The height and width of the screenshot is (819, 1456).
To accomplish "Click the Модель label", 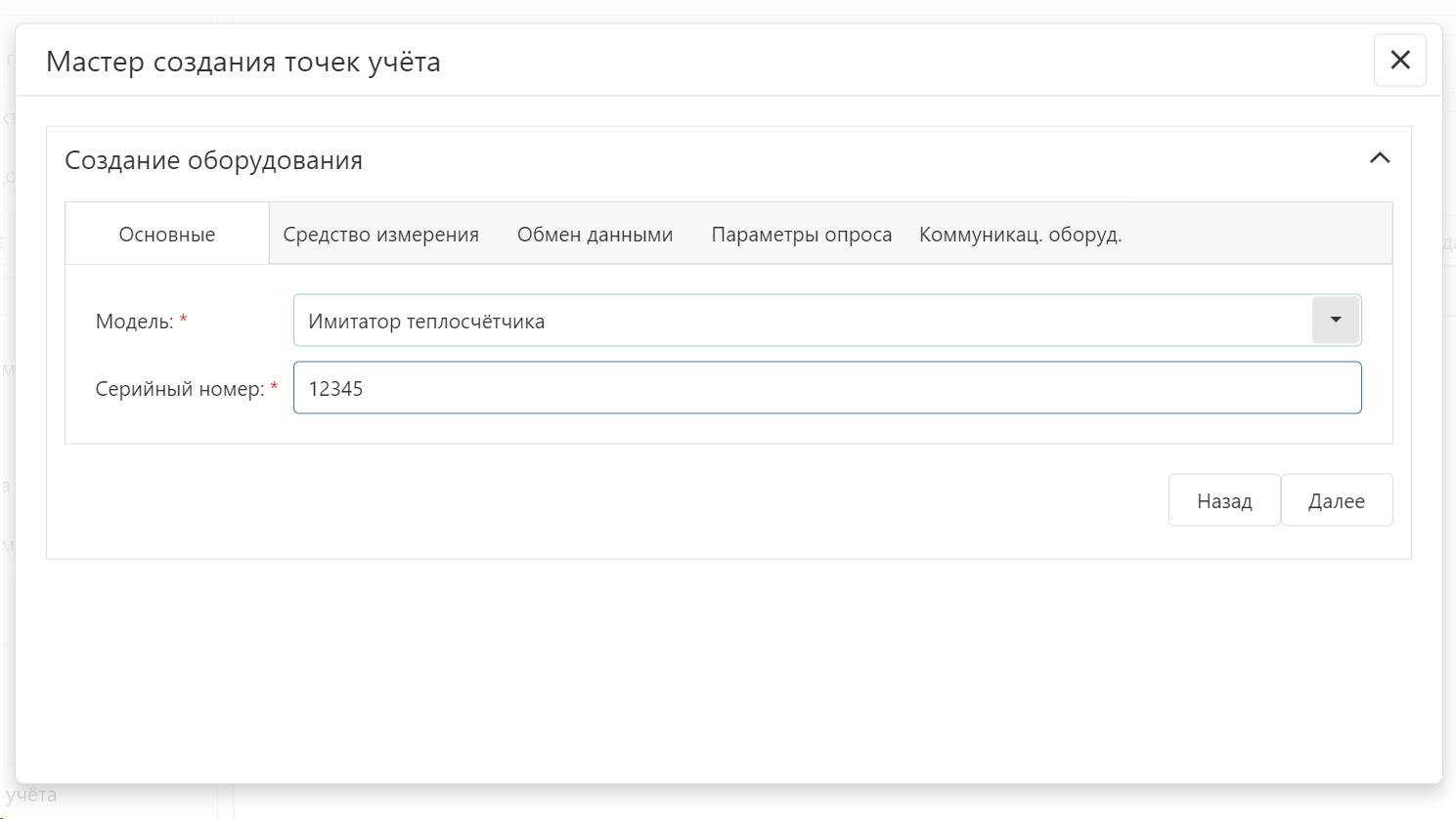I will point(134,322).
